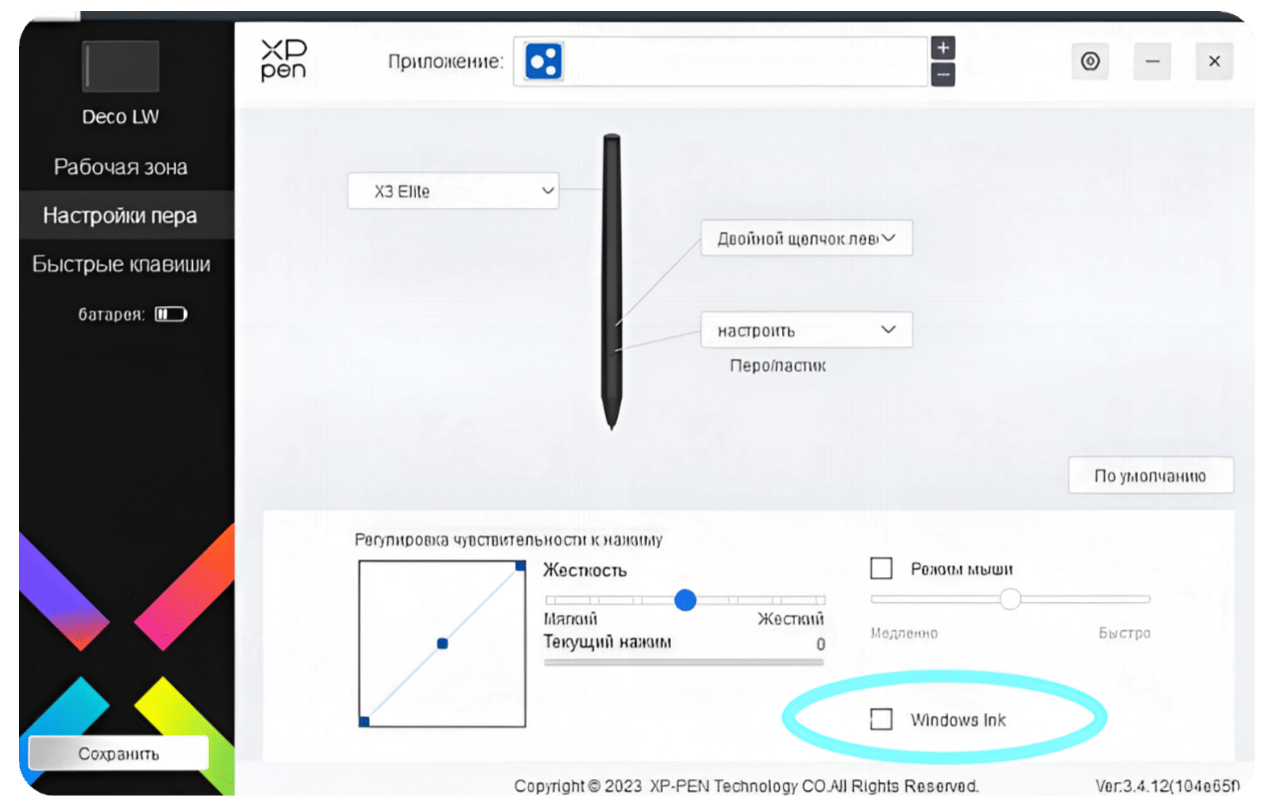Click the Быстро label
Screen dimensions: 1273x804
(x=1124, y=634)
